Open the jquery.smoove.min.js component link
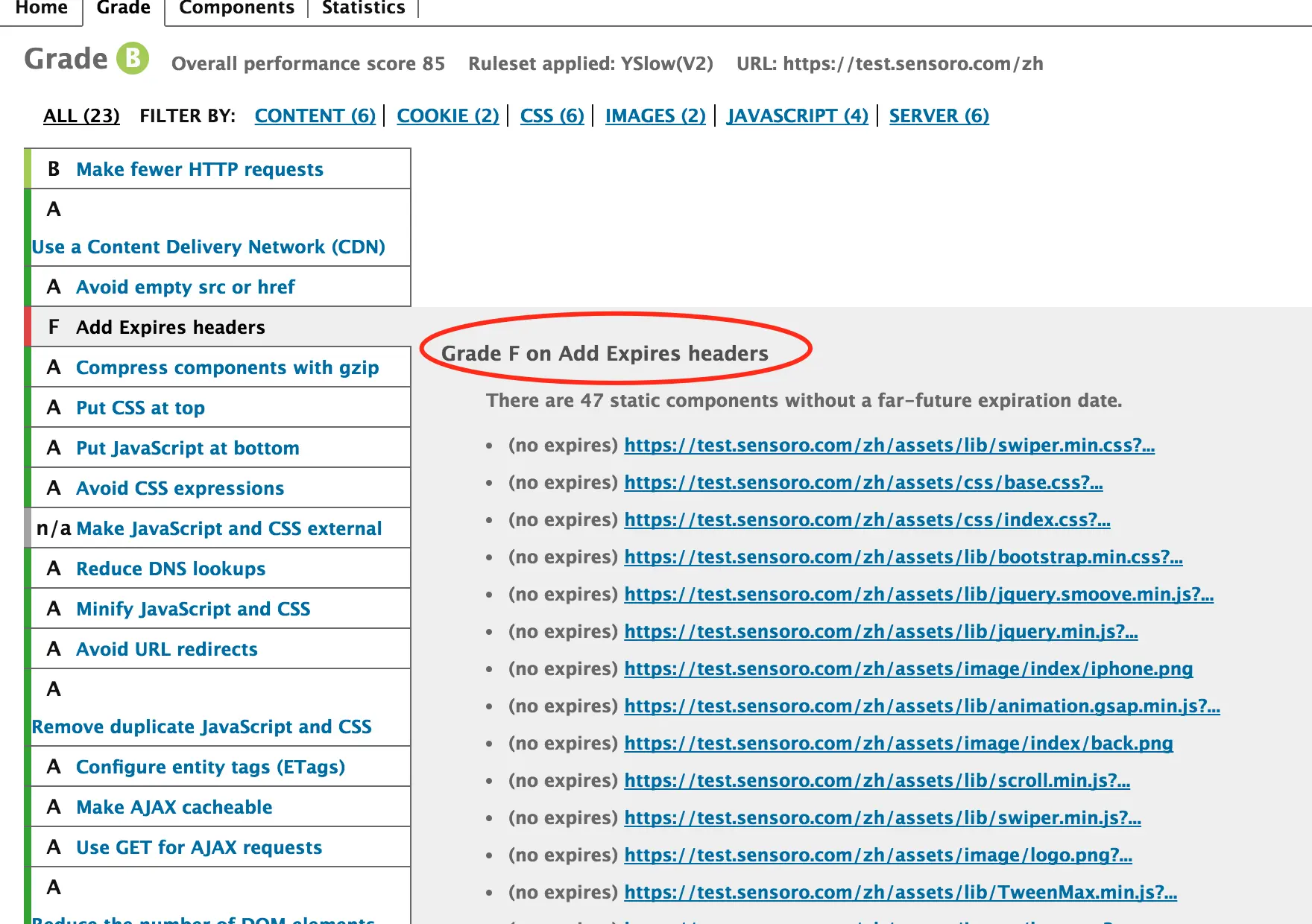 (x=919, y=594)
